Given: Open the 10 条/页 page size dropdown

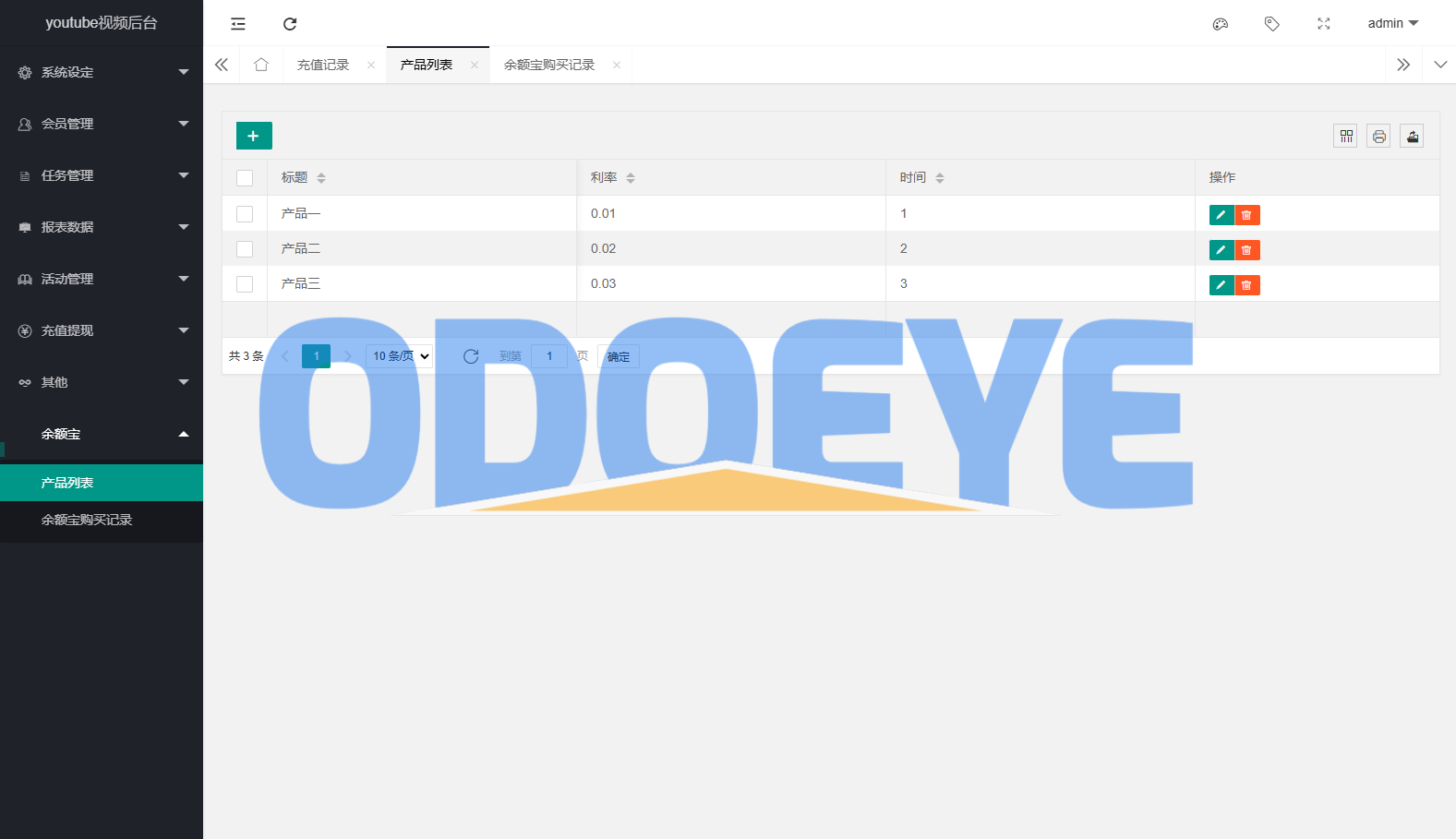Looking at the screenshot, I should [400, 356].
